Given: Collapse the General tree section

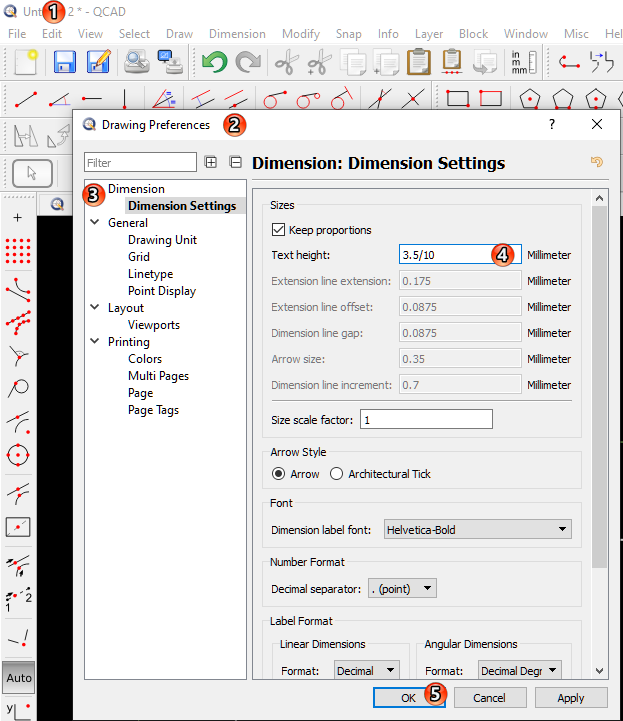Looking at the screenshot, I should pos(95,223).
